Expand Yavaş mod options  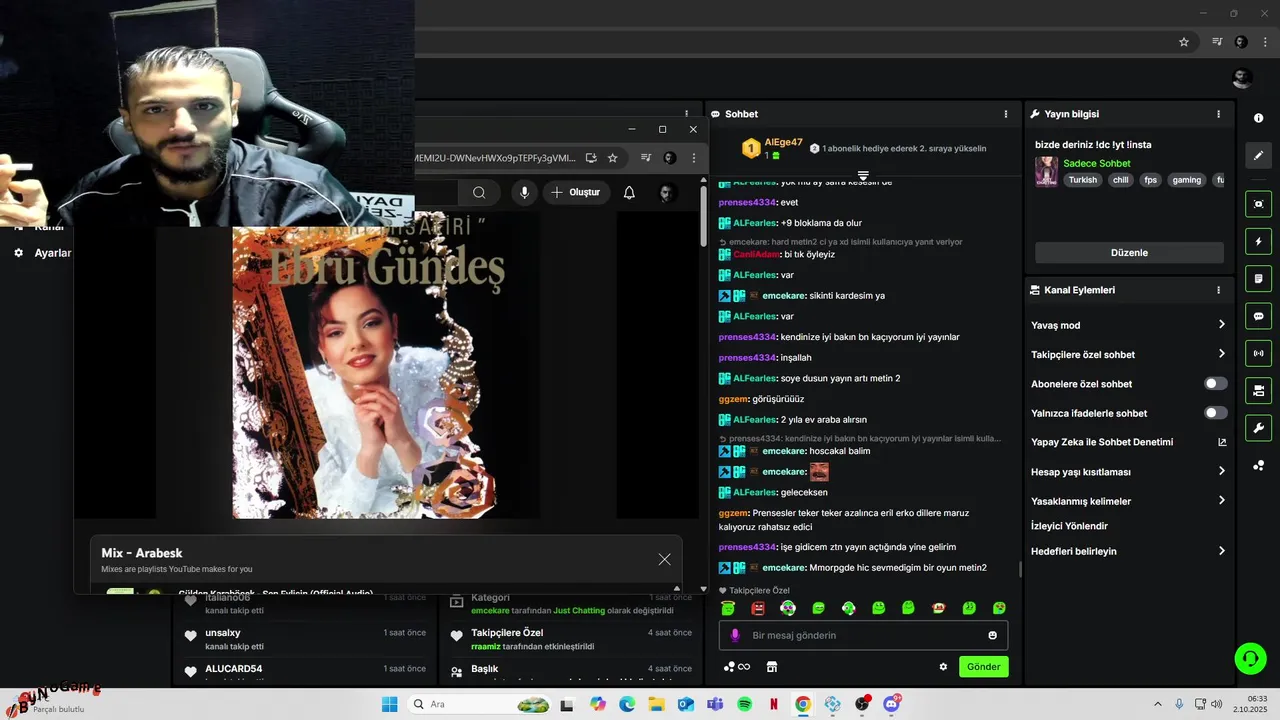(x=1221, y=325)
